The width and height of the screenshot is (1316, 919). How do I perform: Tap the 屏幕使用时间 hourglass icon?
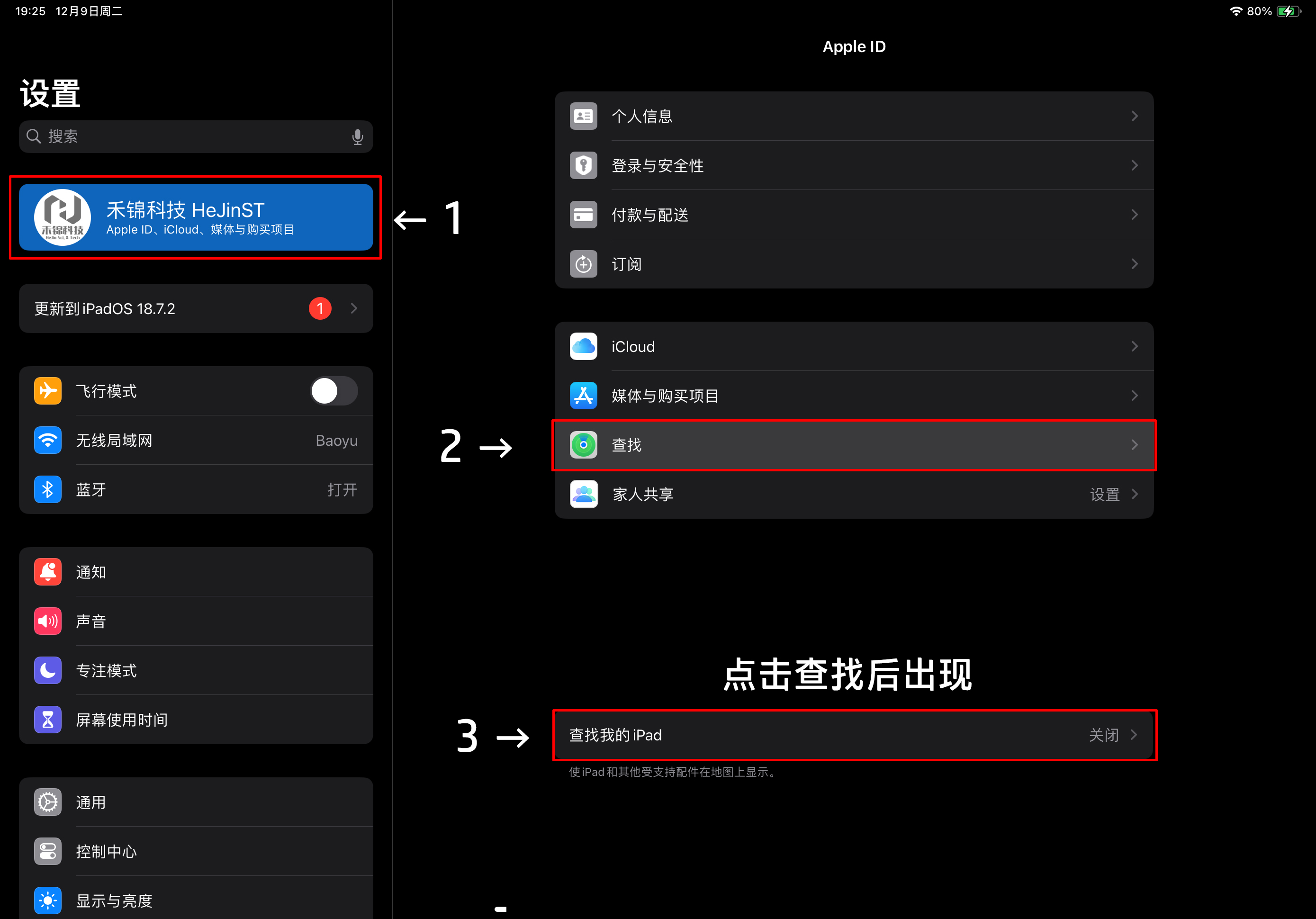[47, 720]
